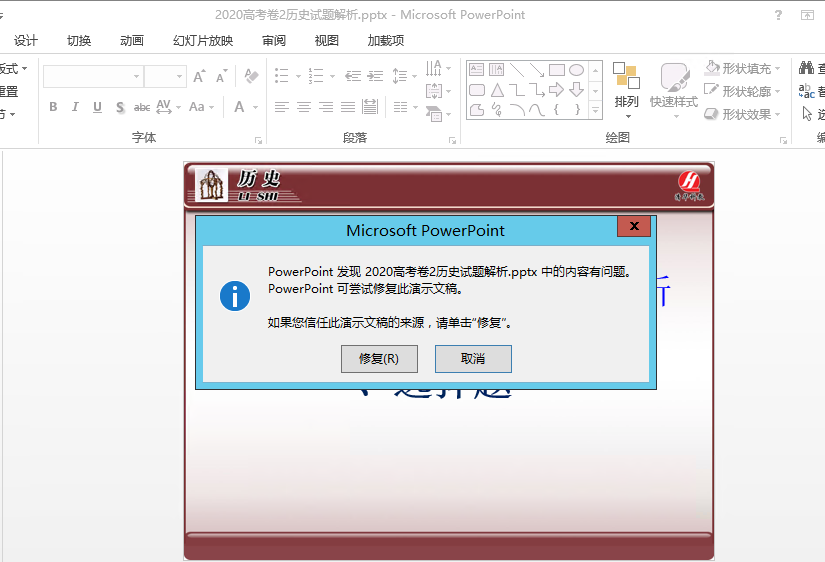Image resolution: width=825 pixels, height=562 pixels.
Task: Select the down arrow block shape
Action: (577, 90)
